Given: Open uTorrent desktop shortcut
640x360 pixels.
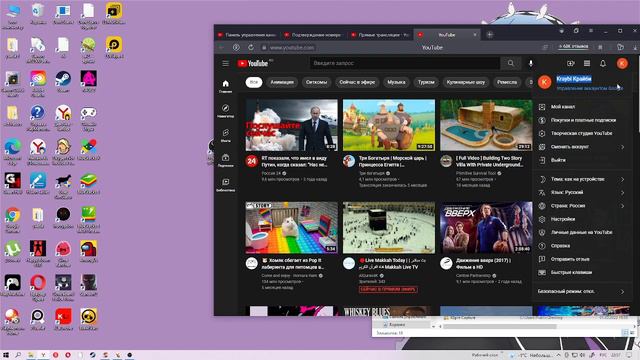Looking at the screenshot, I should (12, 251).
